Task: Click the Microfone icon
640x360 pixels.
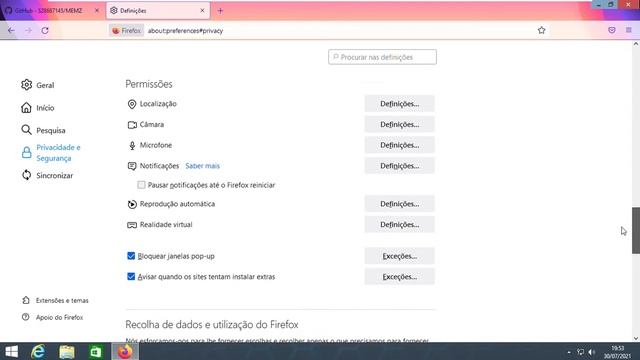Action: 132,145
